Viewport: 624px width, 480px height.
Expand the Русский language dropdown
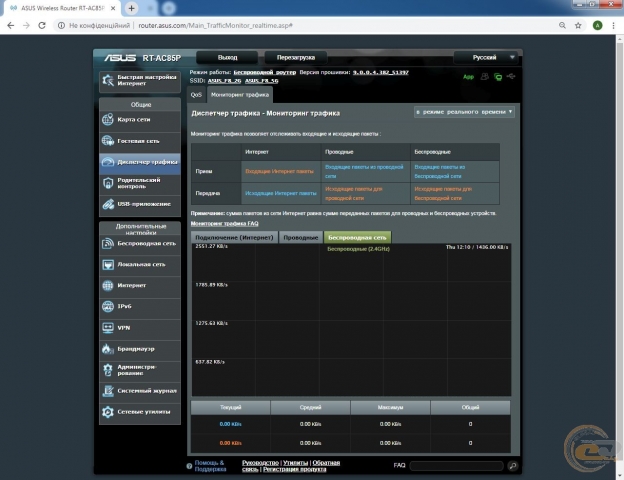[x=487, y=58]
